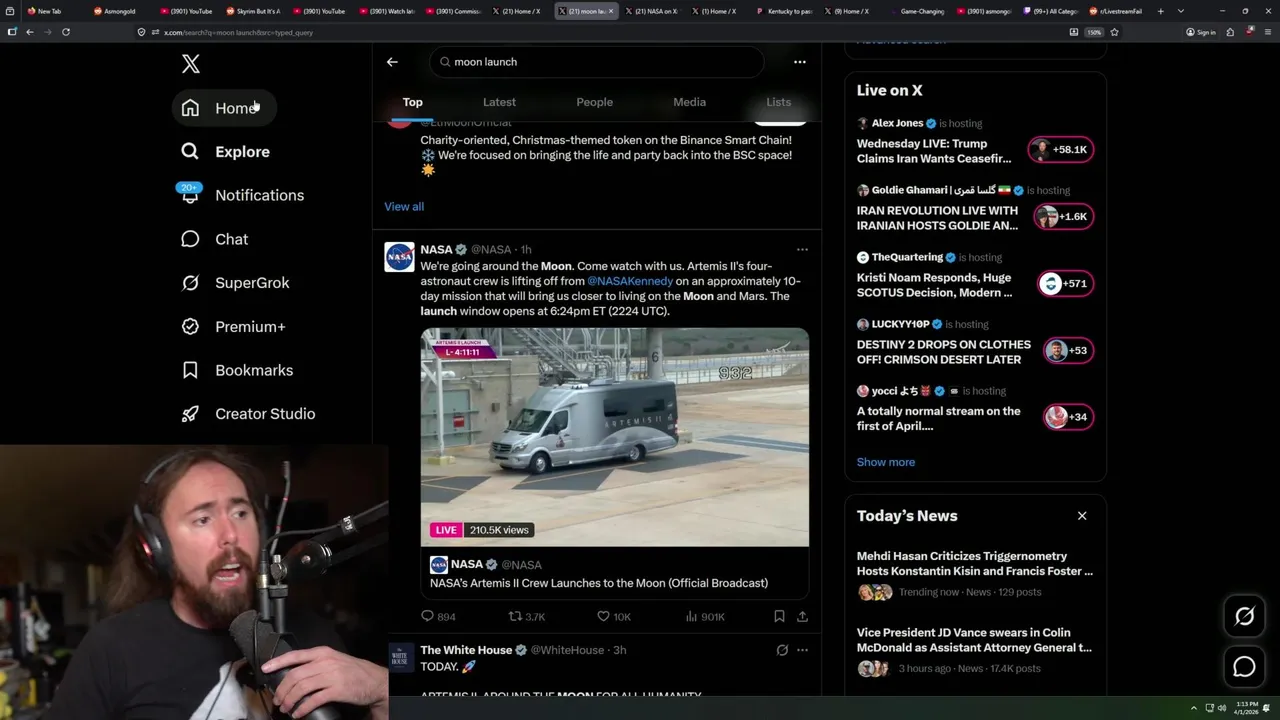Open the Home page from sidebar
Viewport: 1280px width, 720px height.
click(x=222, y=108)
